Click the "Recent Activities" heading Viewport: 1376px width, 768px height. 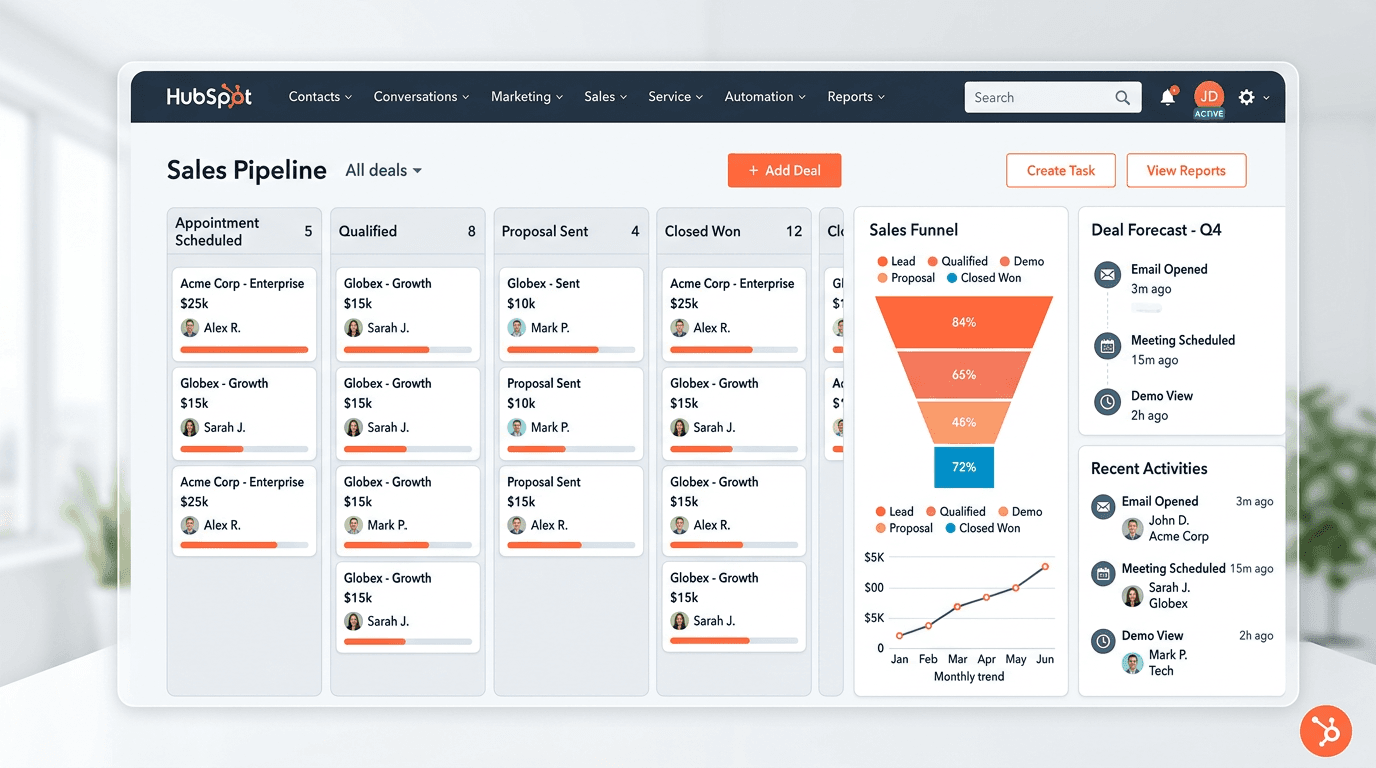(x=1149, y=469)
